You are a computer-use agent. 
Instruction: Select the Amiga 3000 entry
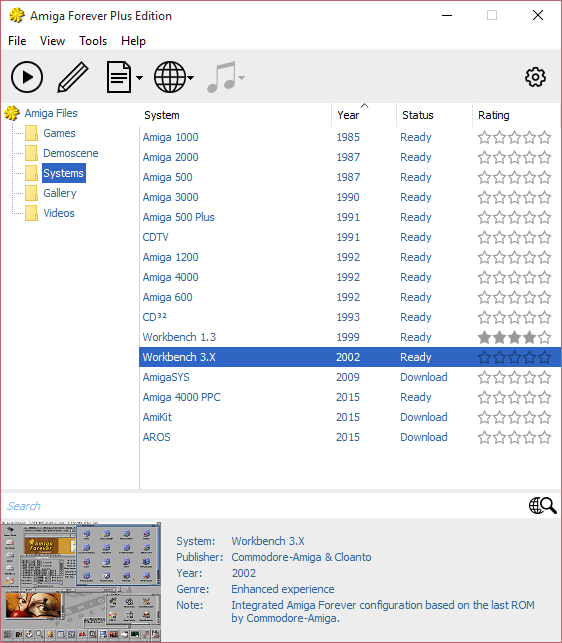pyautogui.click(x=170, y=197)
